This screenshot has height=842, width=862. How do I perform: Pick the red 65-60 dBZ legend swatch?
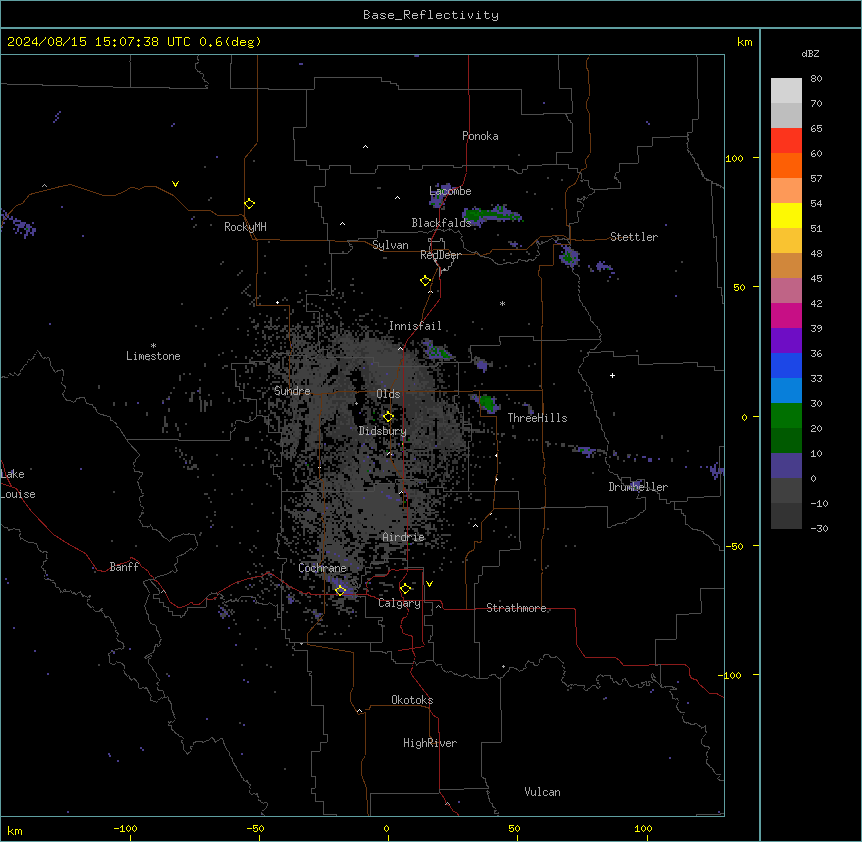pos(786,141)
